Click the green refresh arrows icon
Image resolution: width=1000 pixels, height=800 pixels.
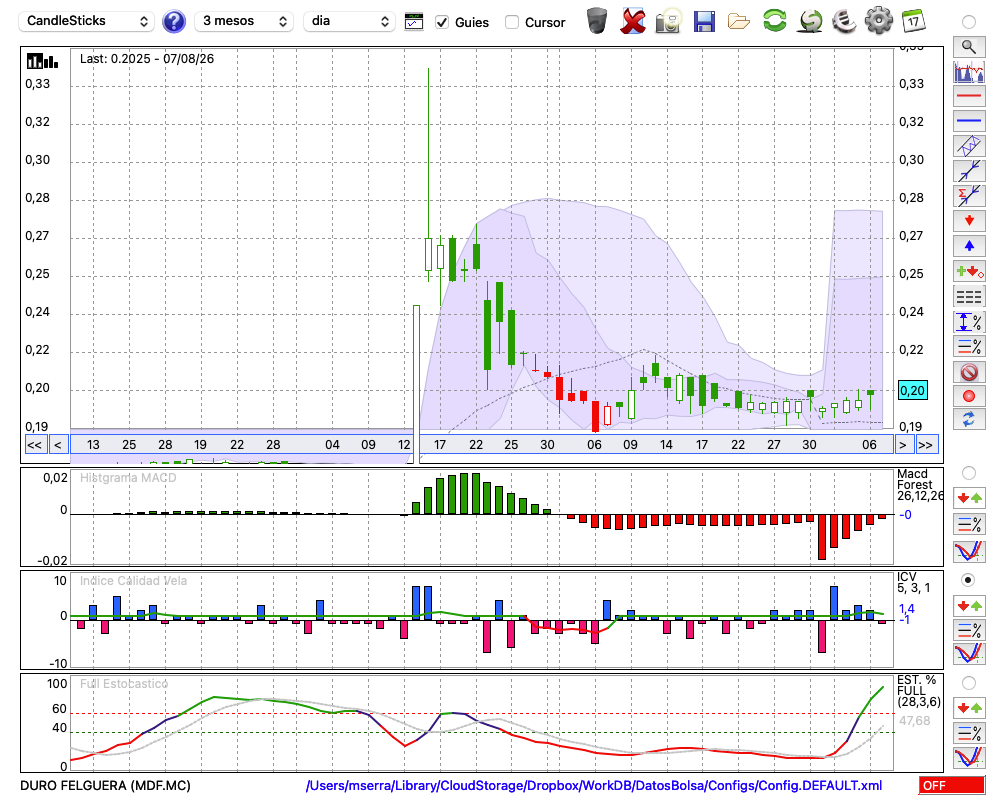tap(774, 20)
